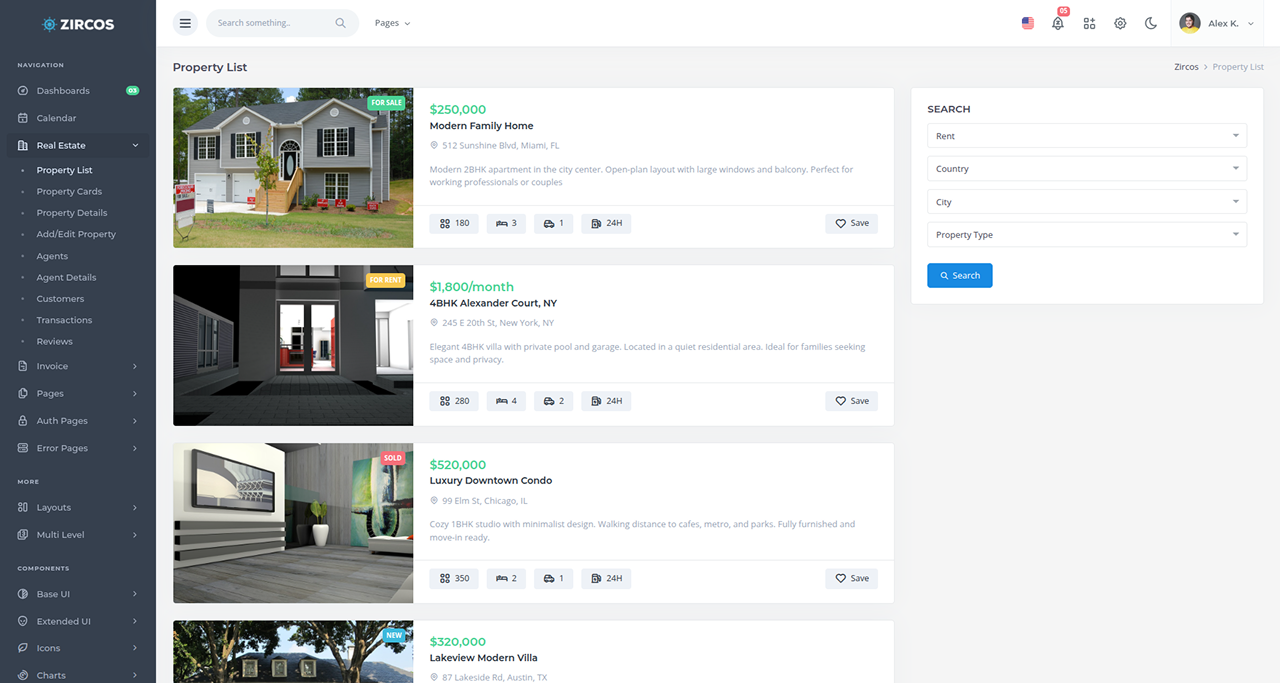This screenshot has width=1280, height=683.
Task: Click the Base UI sidebar icon
Action: pyautogui.click(x=23, y=594)
